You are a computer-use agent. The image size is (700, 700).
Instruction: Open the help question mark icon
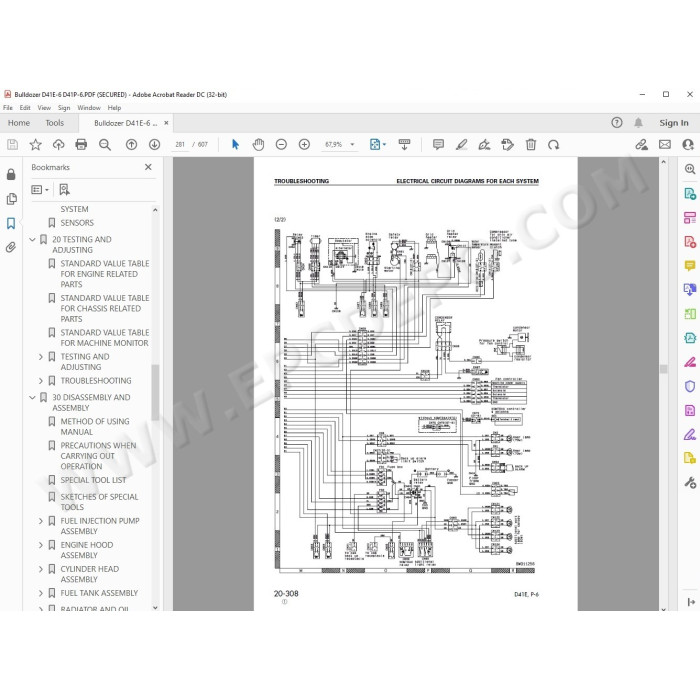[x=617, y=123]
